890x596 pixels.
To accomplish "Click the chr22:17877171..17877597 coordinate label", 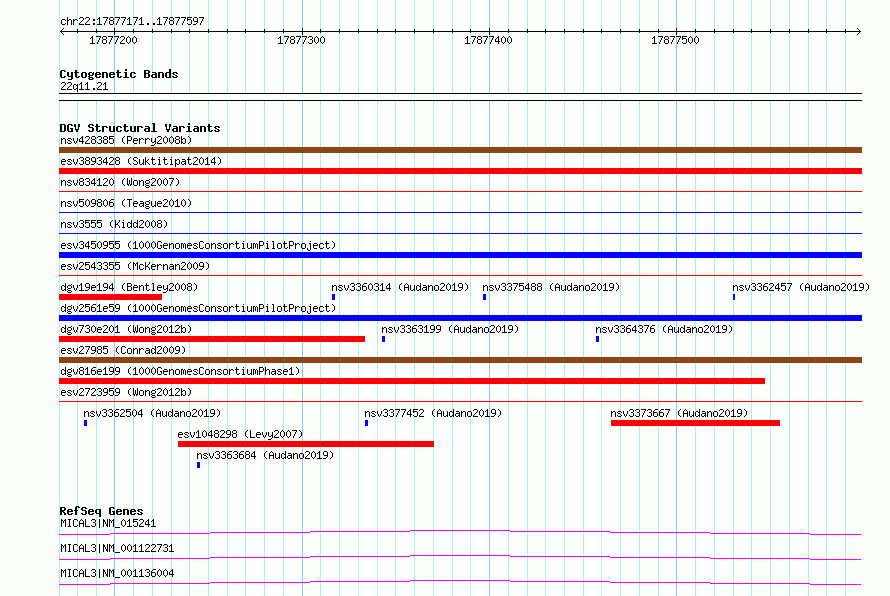I will point(132,22).
